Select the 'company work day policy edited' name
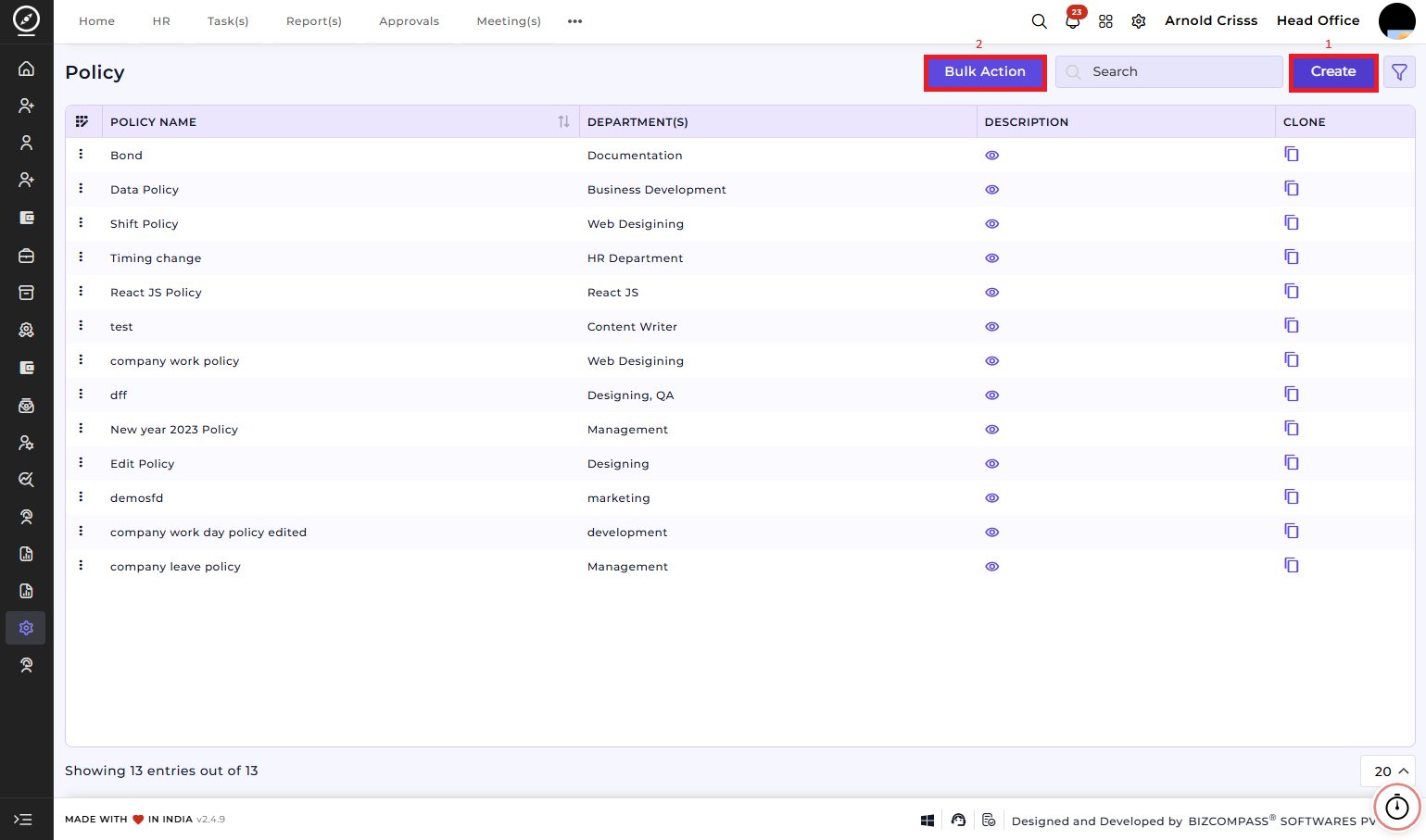 point(208,533)
